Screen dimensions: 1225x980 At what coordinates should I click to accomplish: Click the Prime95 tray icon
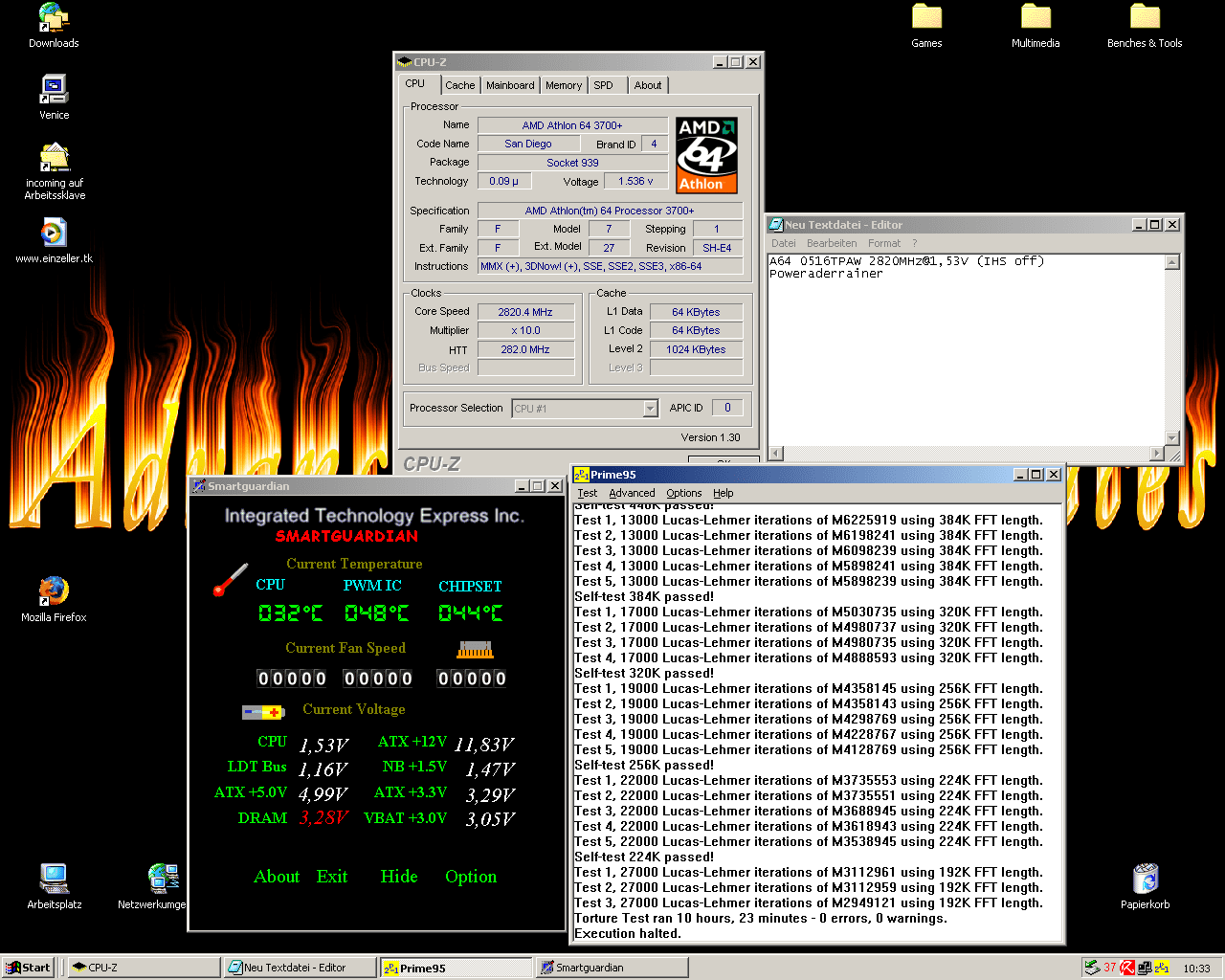pyautogui.click(x=1161, y=968)
